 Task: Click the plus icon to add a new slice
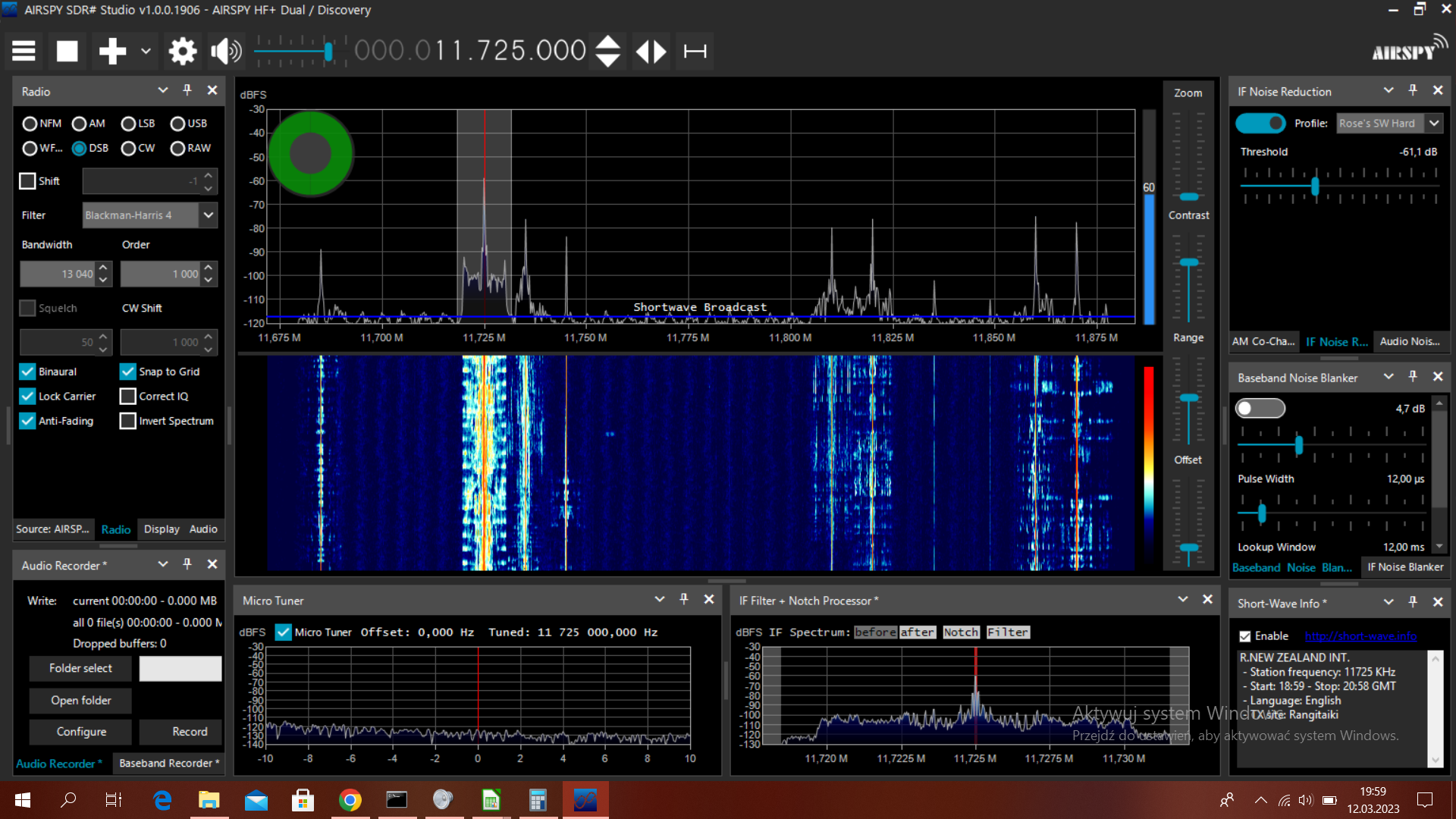[112, 52]
